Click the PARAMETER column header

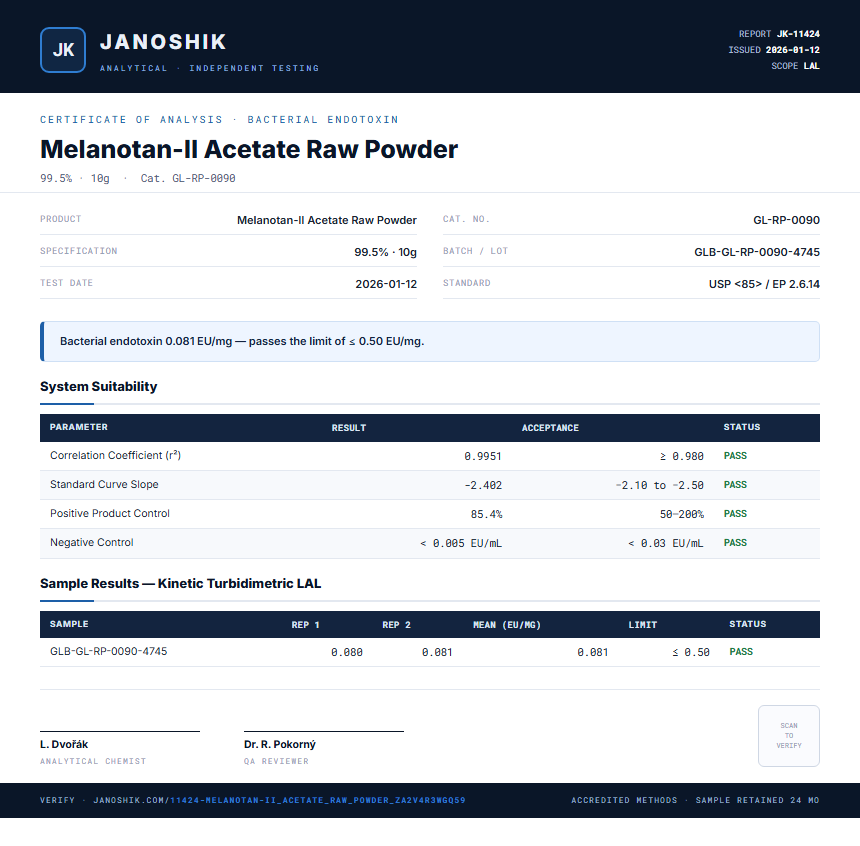click(78, 427)
